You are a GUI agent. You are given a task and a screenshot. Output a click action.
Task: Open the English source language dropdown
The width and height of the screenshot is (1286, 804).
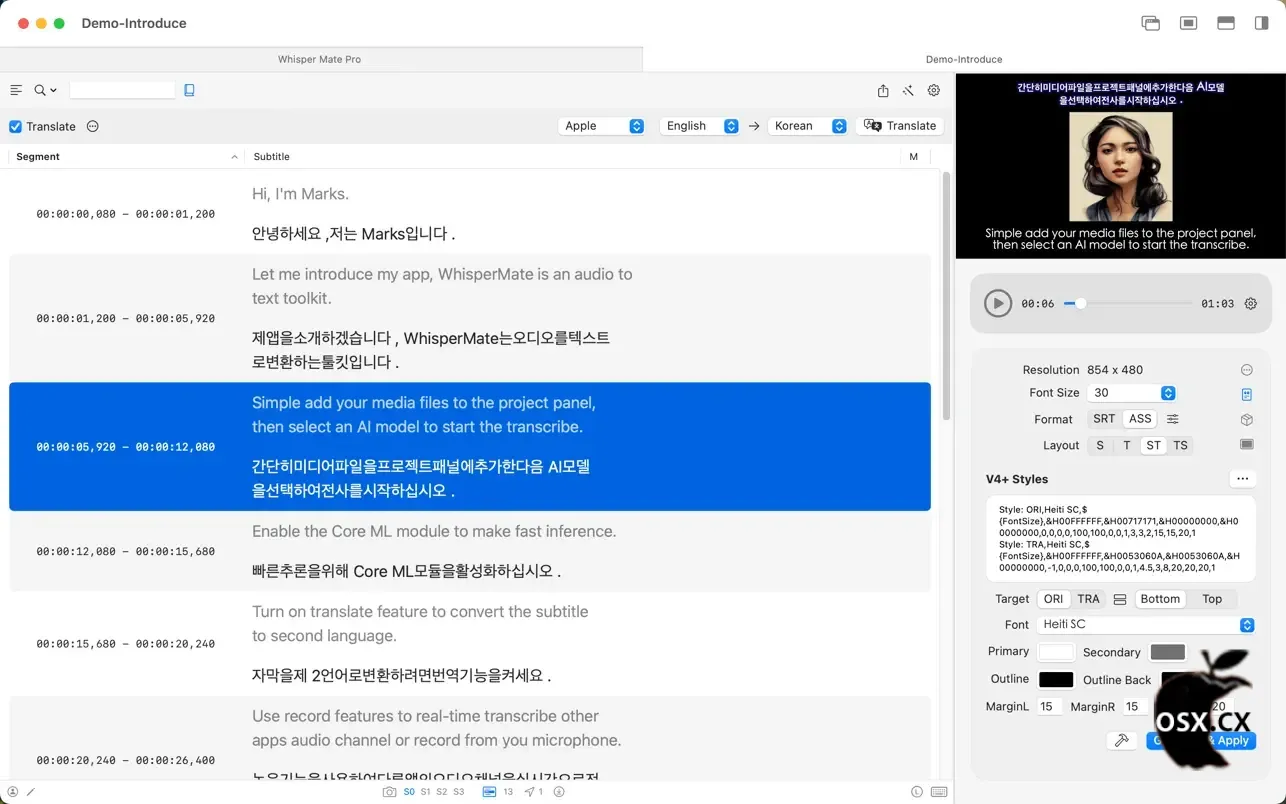click(x=700, y=126)
